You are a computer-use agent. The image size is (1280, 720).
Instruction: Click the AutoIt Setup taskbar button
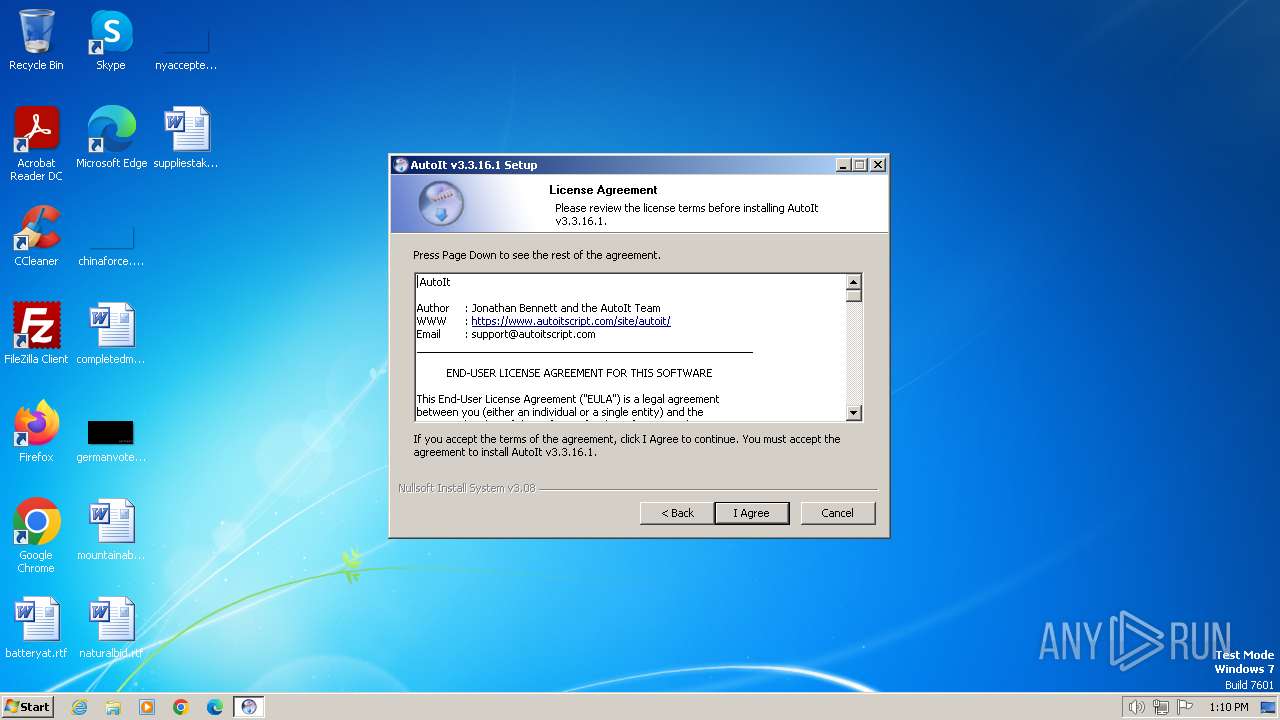click(x=249, y=707)
